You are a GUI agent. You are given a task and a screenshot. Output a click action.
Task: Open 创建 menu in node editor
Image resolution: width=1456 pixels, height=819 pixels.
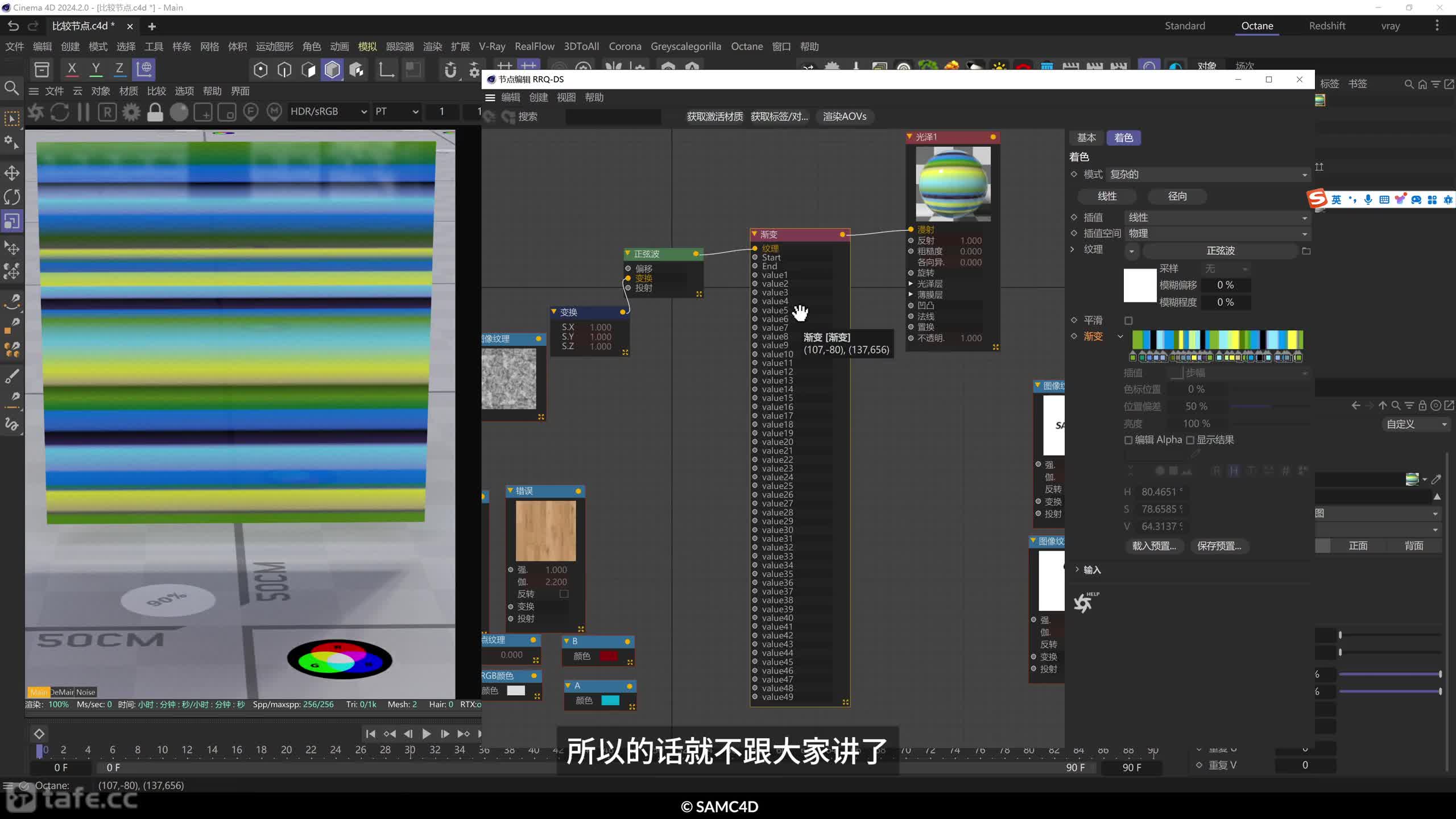pyautogui.click(x=538, y=97)
